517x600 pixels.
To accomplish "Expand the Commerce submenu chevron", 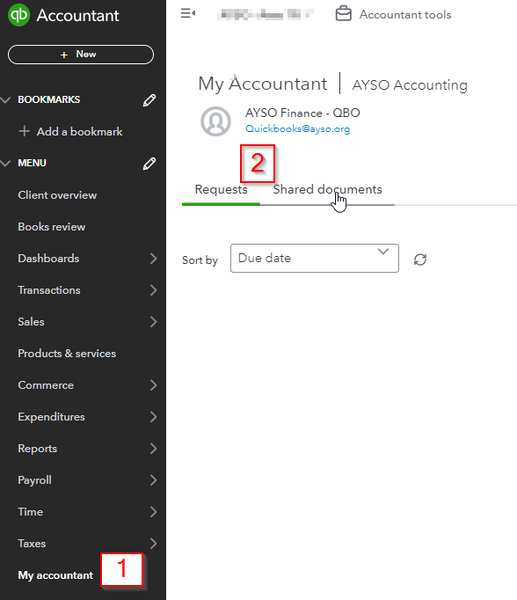I will 153,385.
